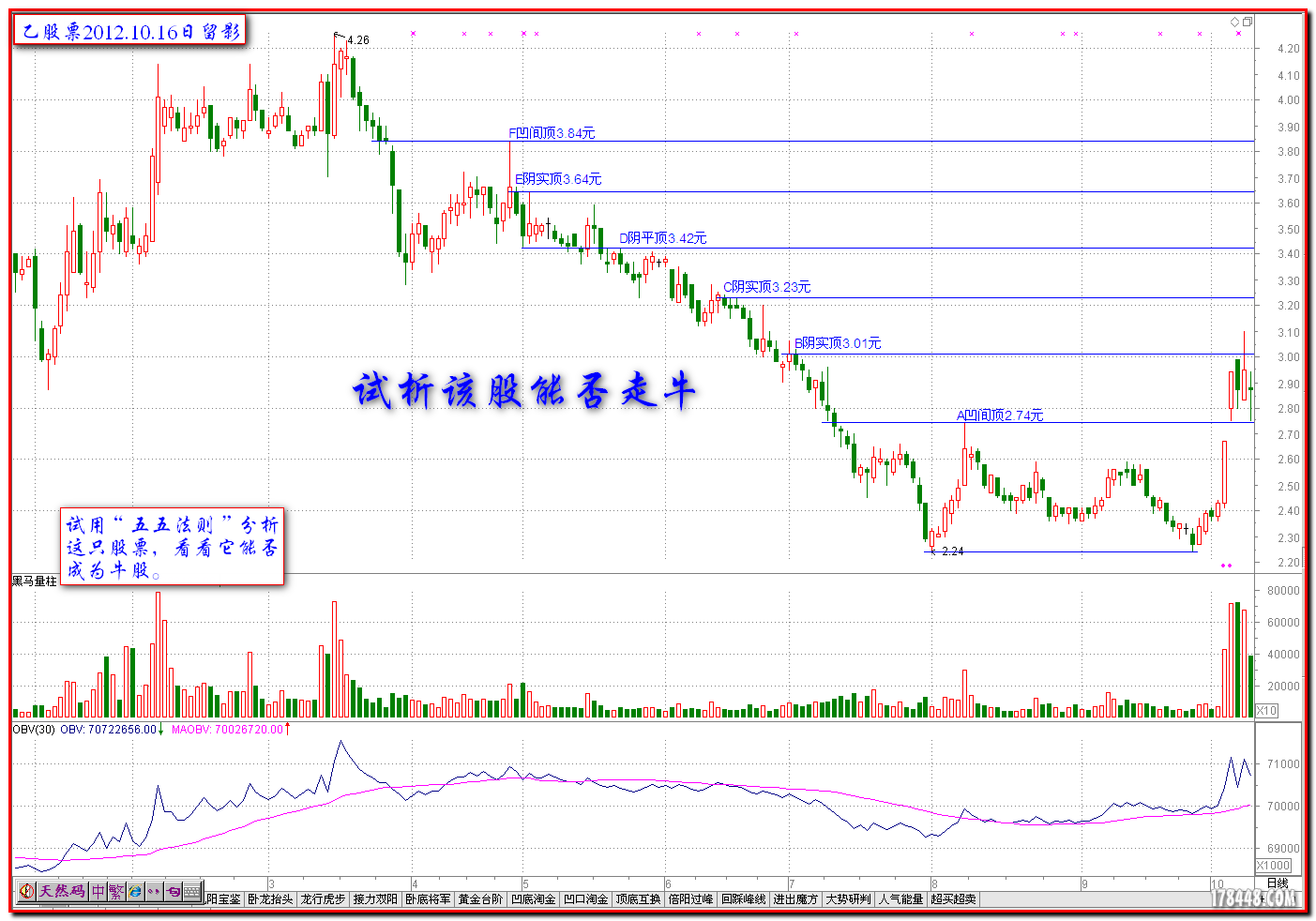1316x921 pixels.
Task: Click the 80000 volume axis label
Action: (1283, 591)
